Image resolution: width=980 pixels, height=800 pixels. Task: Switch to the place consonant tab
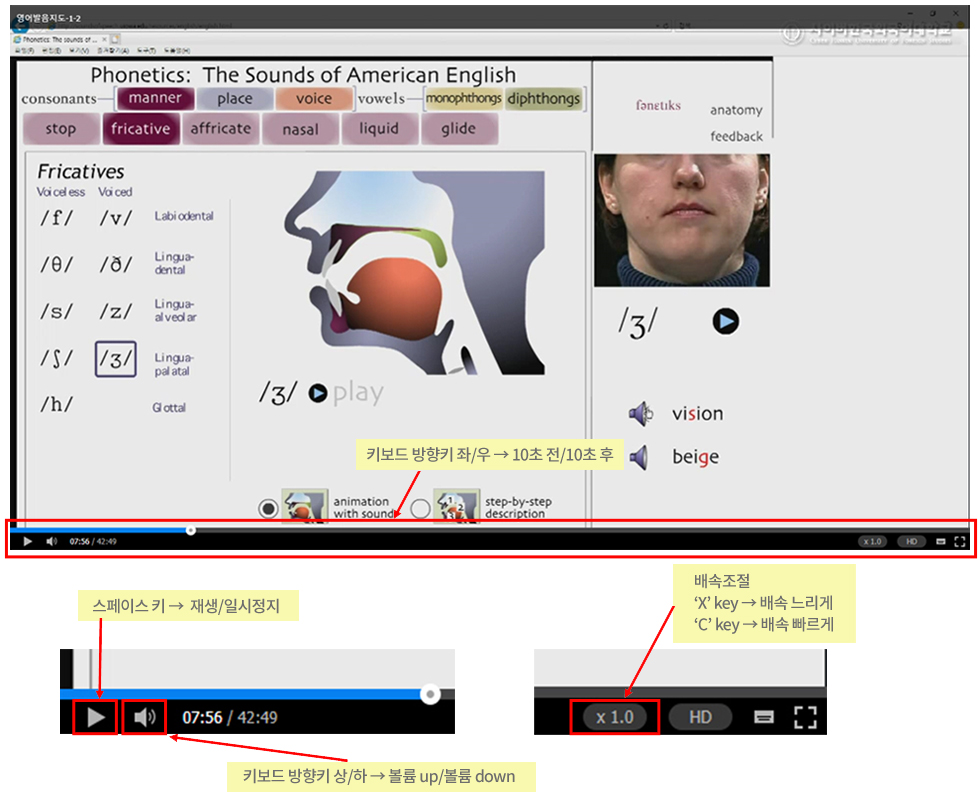point(234,98)
